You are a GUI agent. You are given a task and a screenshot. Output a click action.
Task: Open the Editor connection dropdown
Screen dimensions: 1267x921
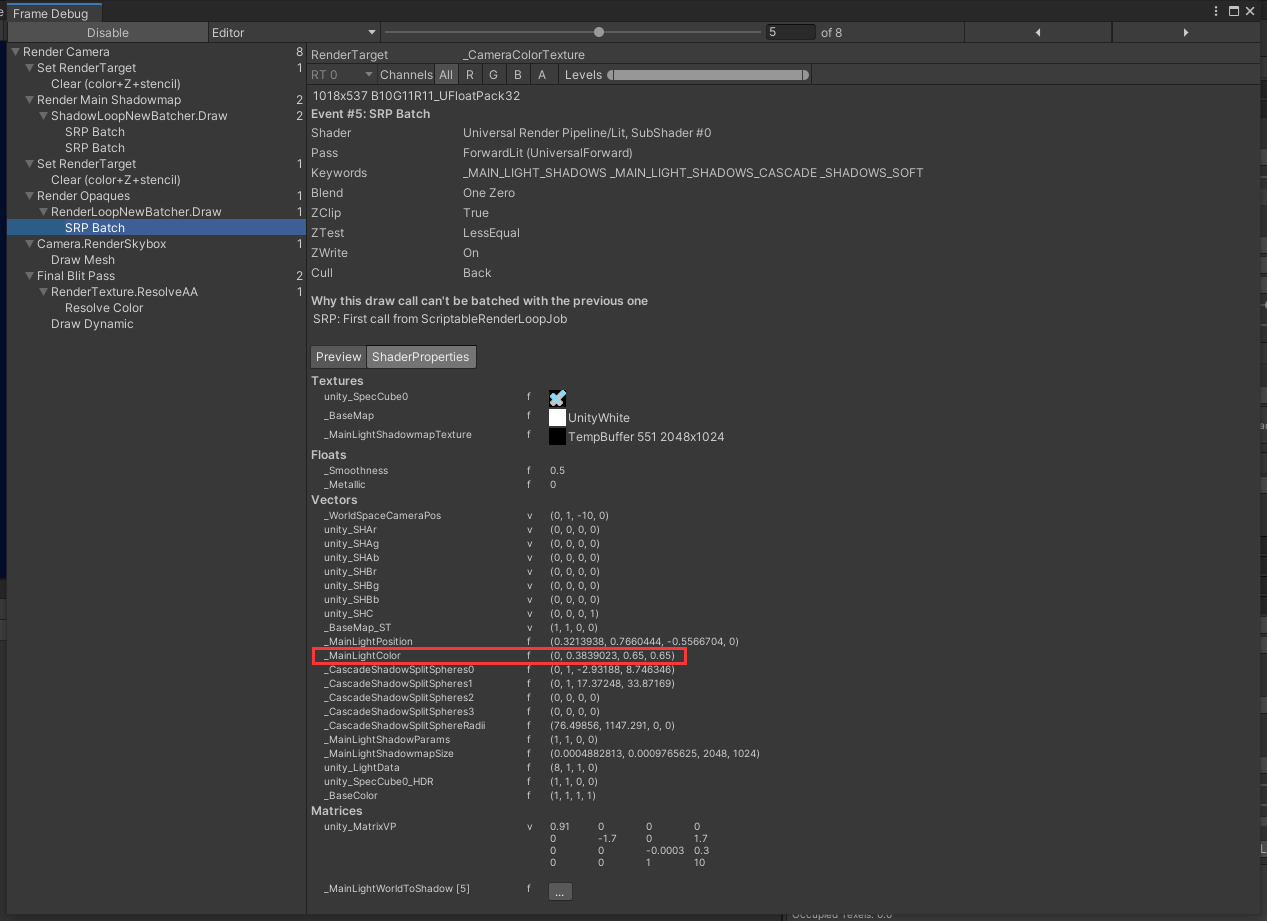[294, 32]
